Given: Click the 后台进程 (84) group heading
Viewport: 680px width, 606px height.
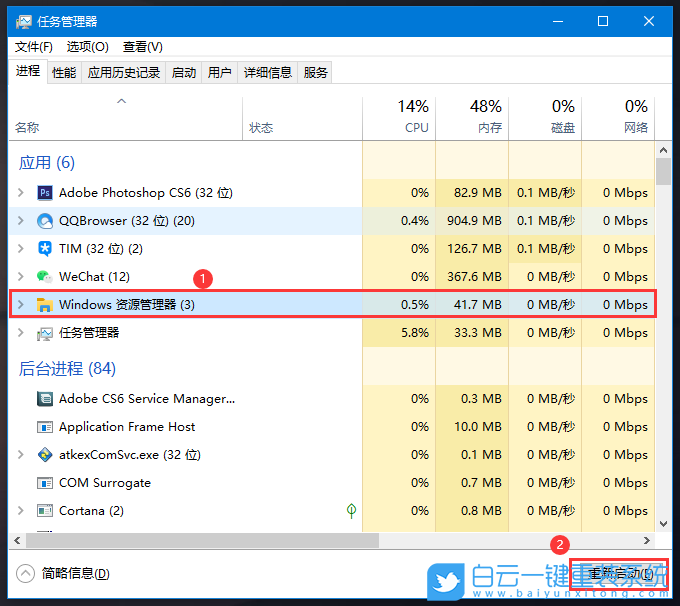Looking at the screenshot, I should click(x=67, y=369).
